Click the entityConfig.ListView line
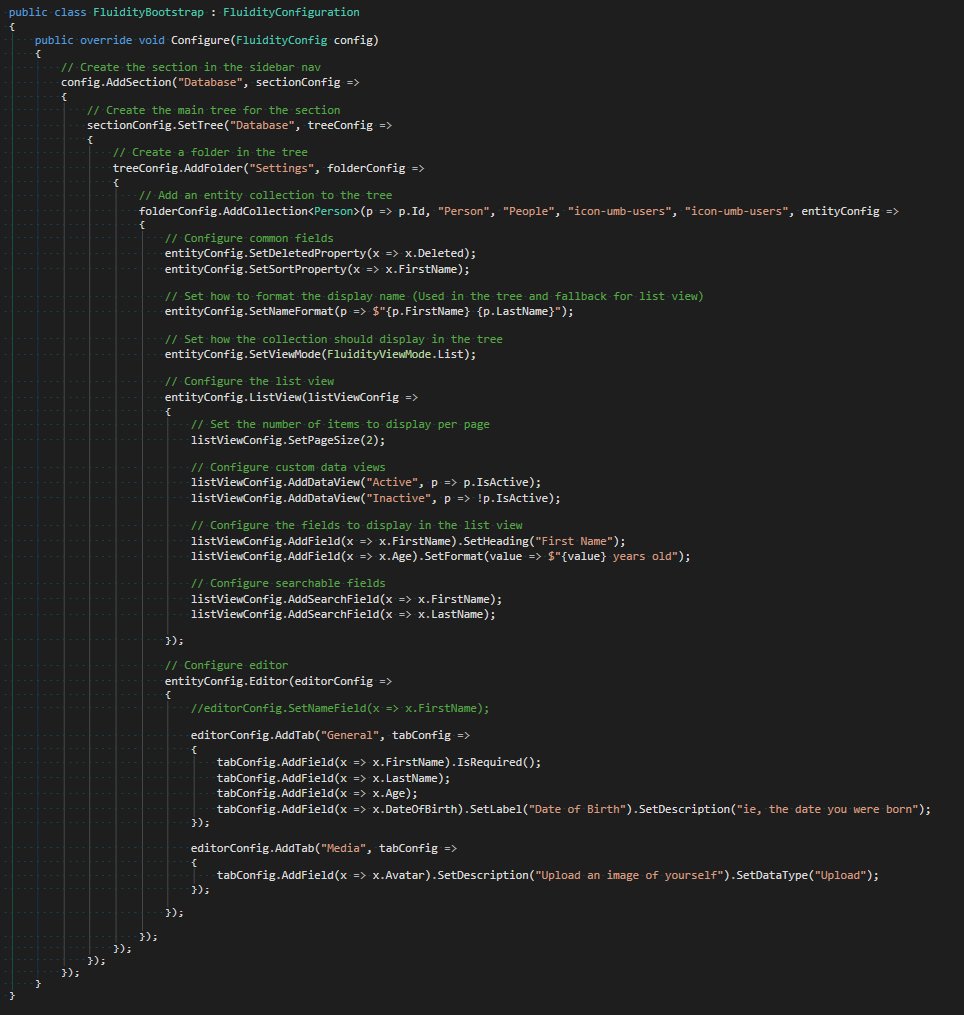This screenshot has width=964, height=1015. (x=291, y=397)
